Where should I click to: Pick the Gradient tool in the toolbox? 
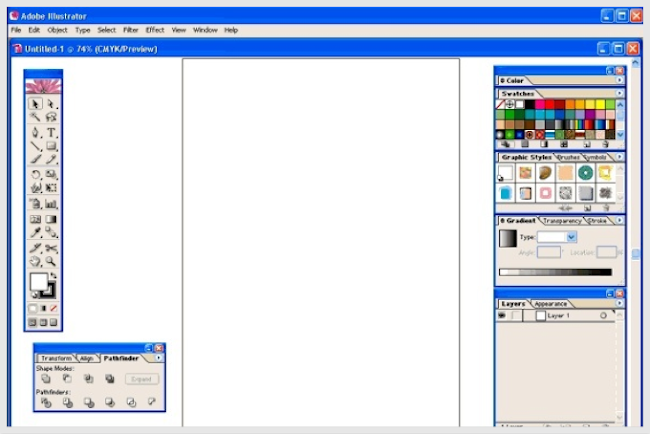[51, 219]
